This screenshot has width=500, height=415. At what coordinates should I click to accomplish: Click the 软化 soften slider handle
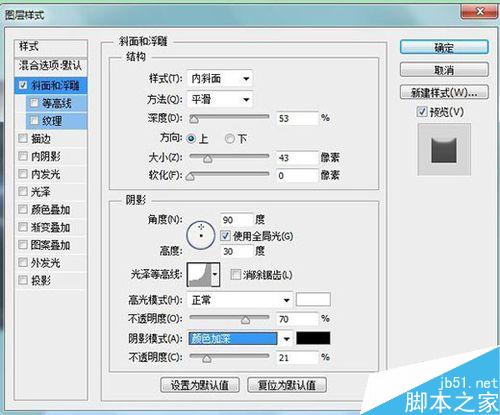pos(190,177)
